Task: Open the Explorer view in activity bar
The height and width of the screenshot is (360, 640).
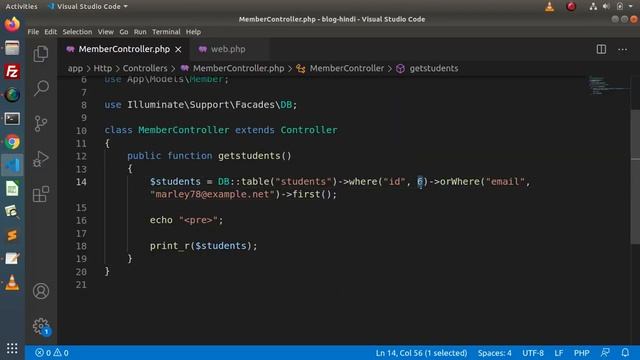Action: [41, 54]
